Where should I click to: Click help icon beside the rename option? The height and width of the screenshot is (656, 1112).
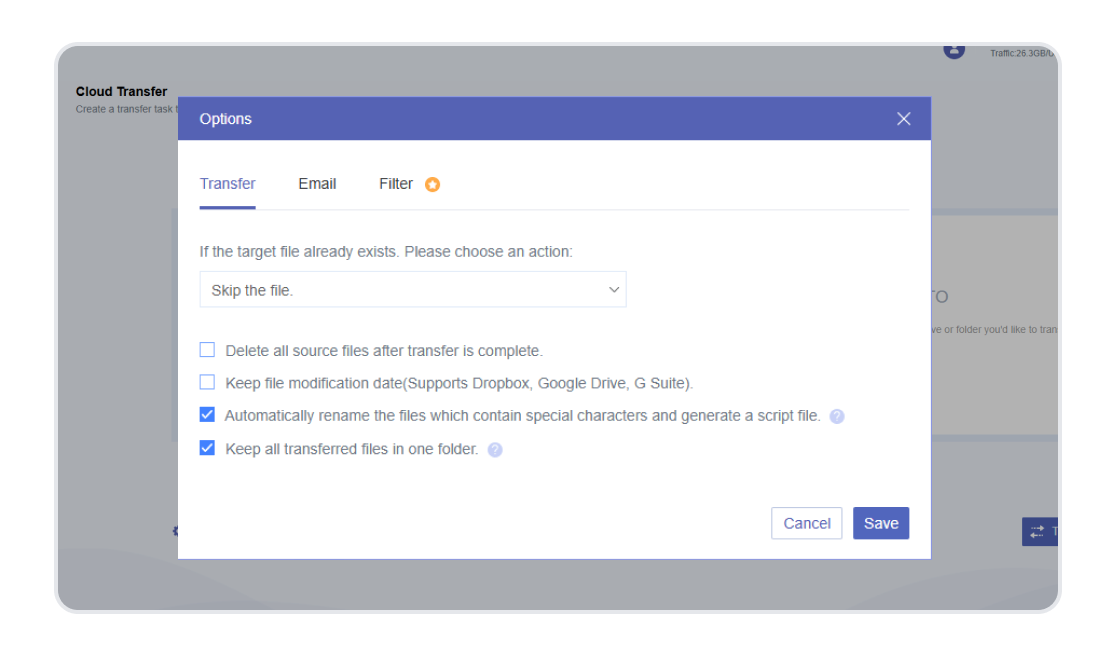pos(837,416)
